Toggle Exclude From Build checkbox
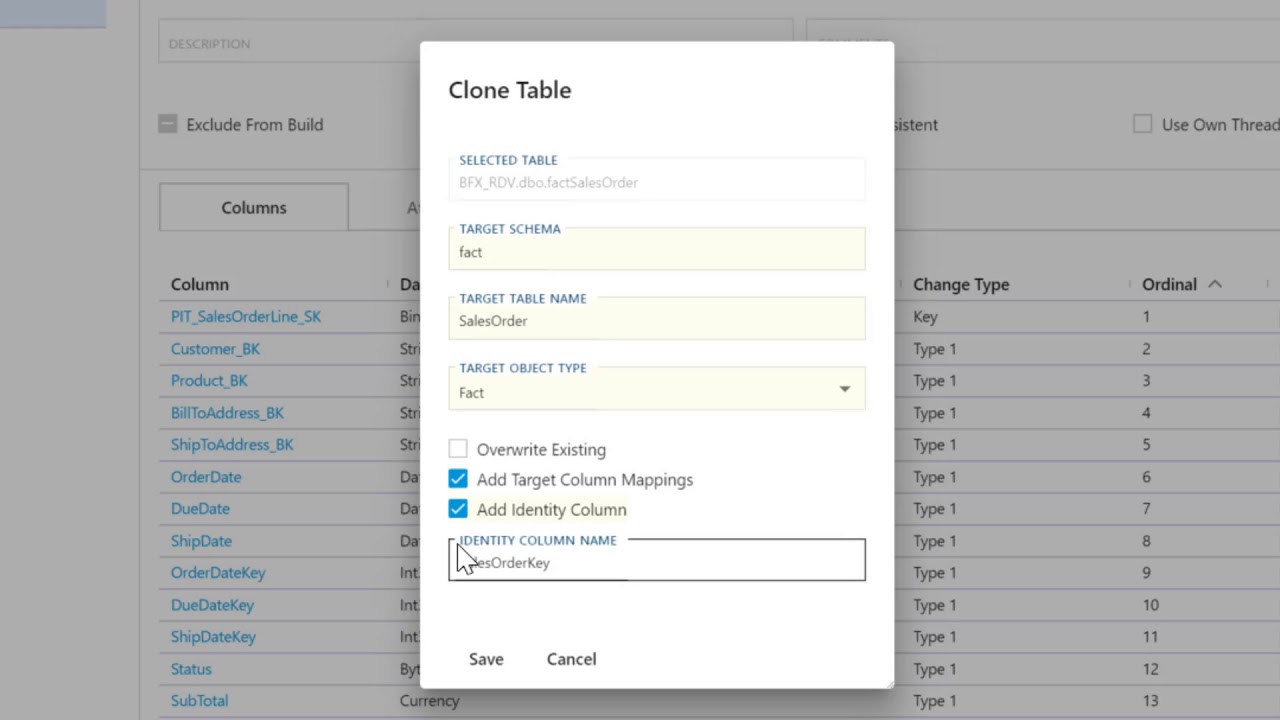 click(x=167, y=124)
